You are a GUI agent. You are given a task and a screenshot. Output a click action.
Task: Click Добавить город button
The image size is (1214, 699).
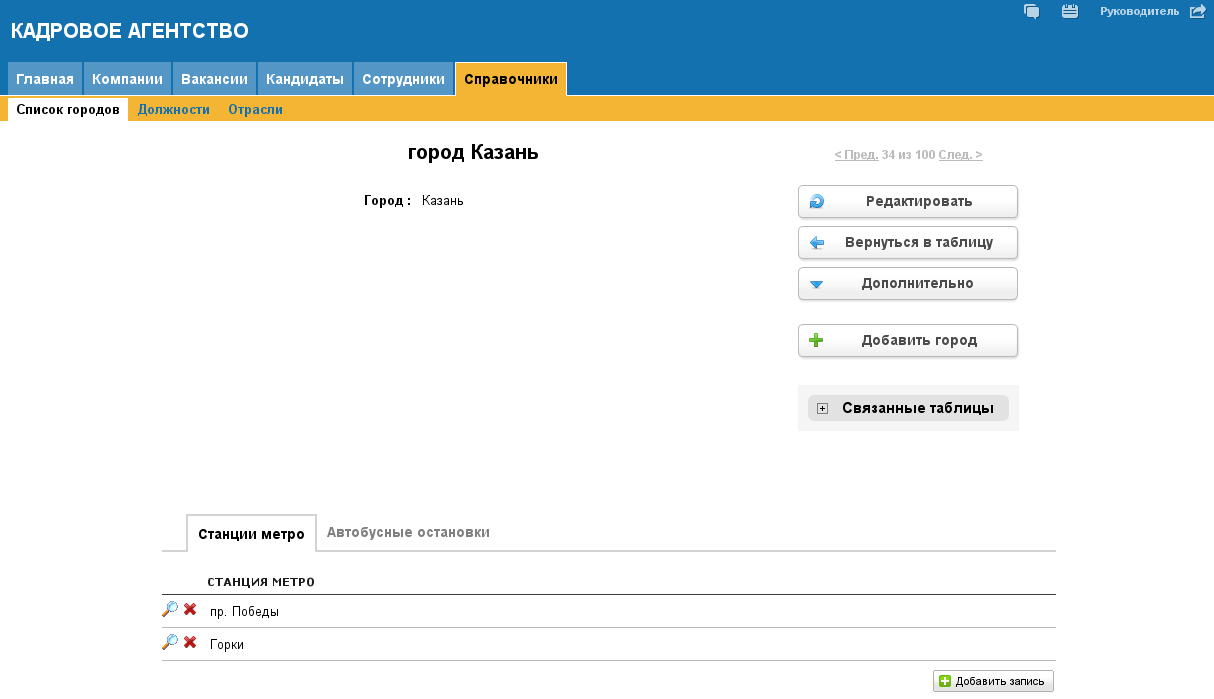[x=908, y=341]
